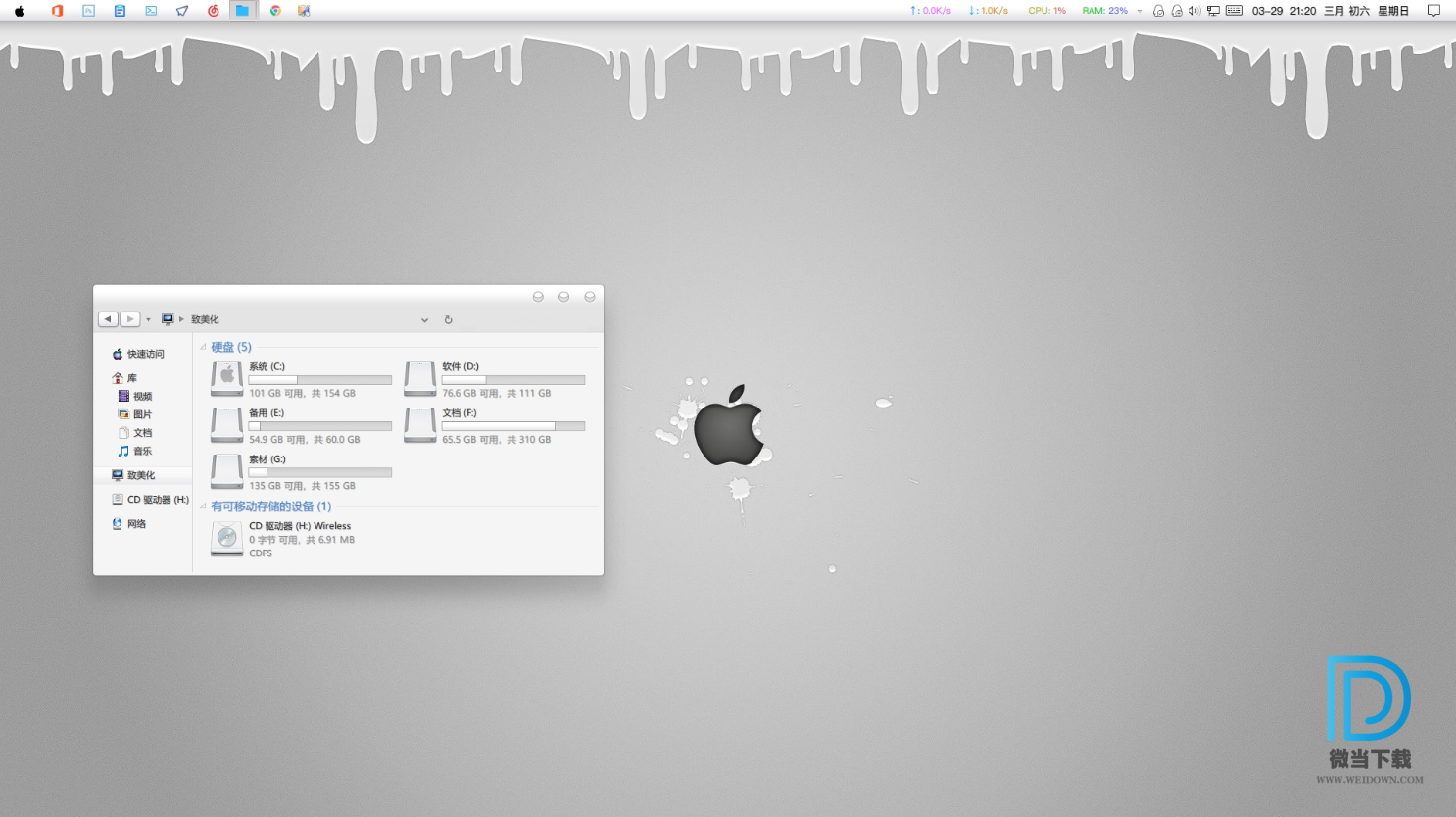Viewport: 1456px width, 817px height.
Task: Click the CDFS file system label
Action: [x=261, y=553]
